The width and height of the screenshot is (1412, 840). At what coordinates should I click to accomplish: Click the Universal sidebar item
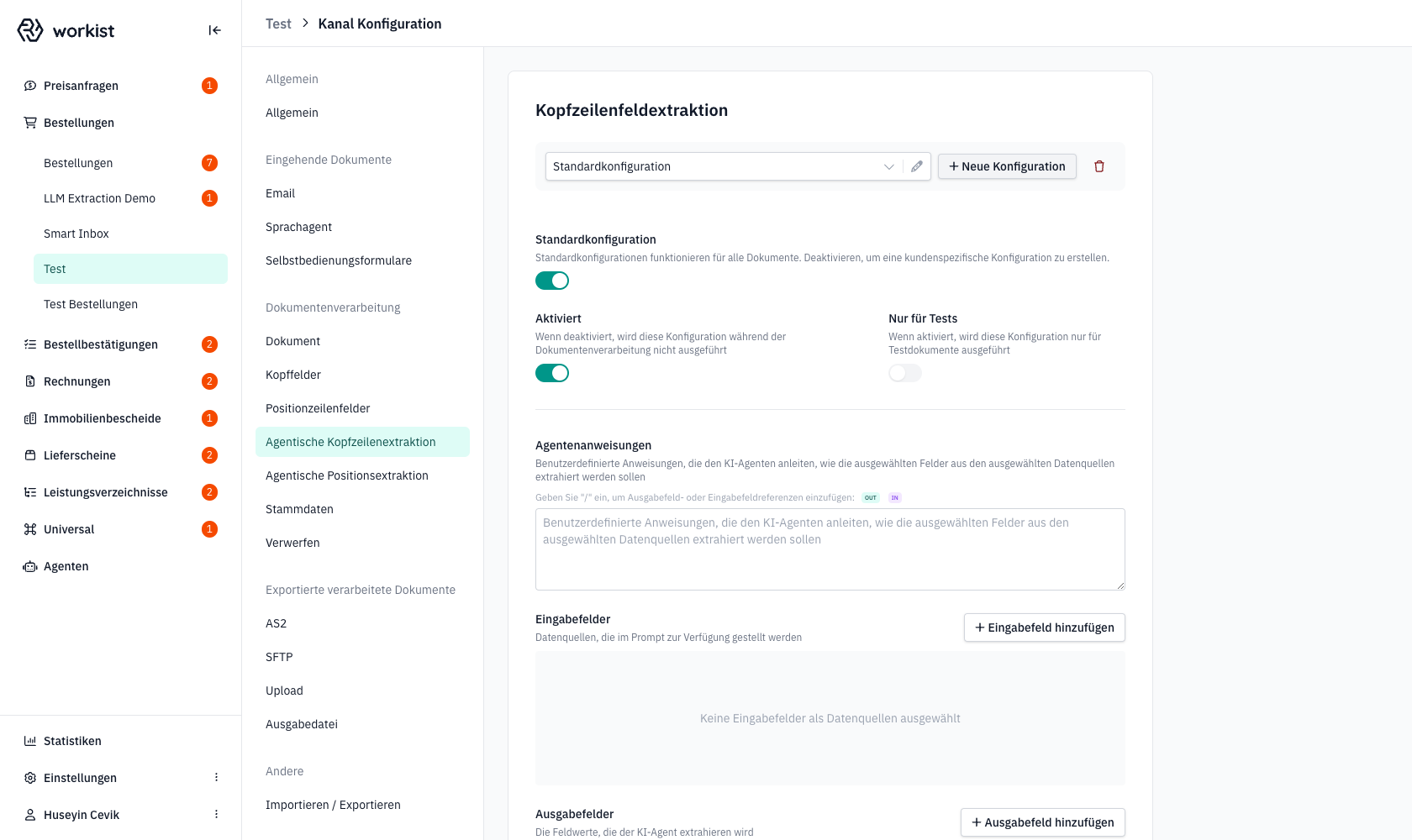(x=121, y=529)
